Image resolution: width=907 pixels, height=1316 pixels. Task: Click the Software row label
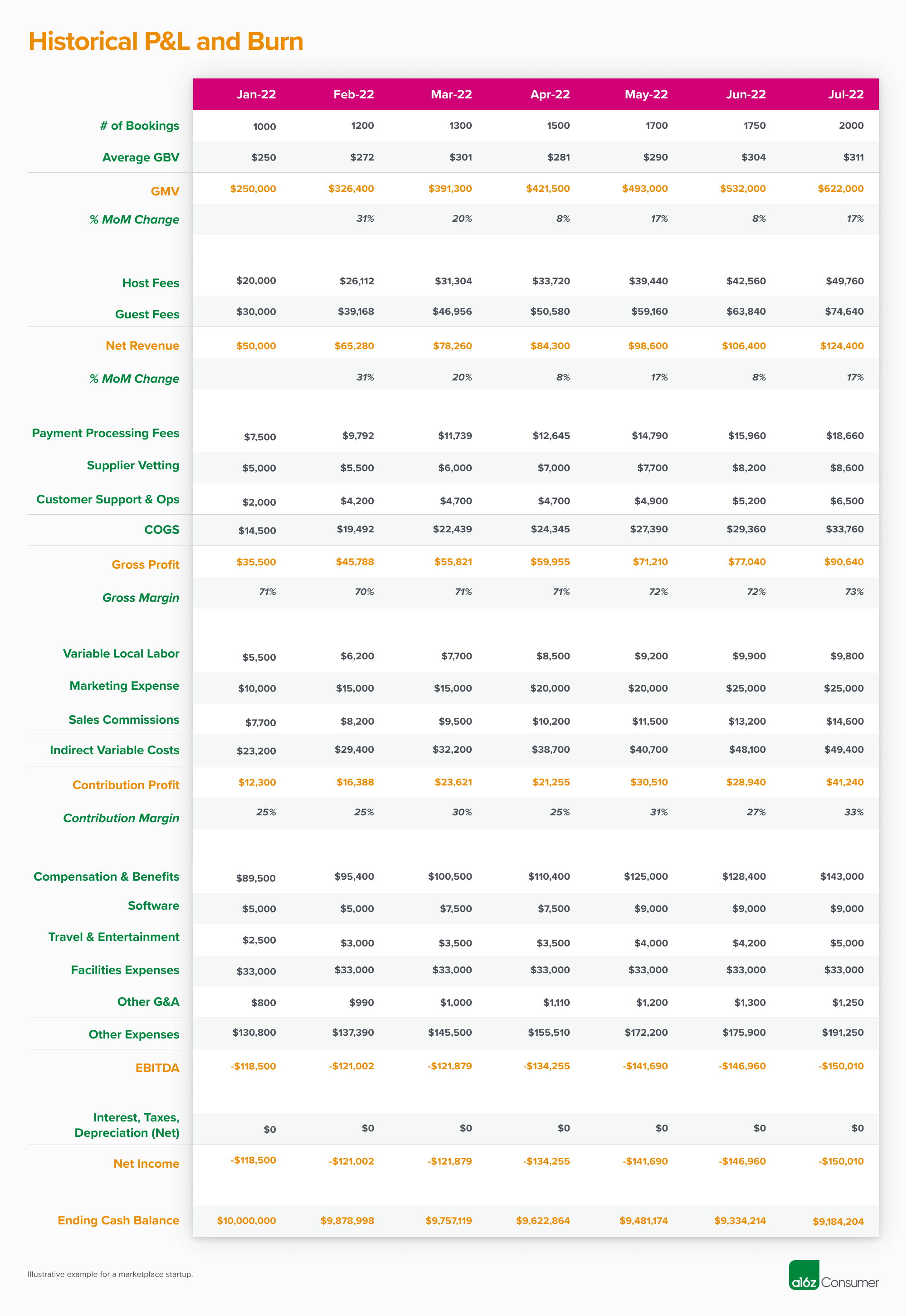(x=153, y=906)
